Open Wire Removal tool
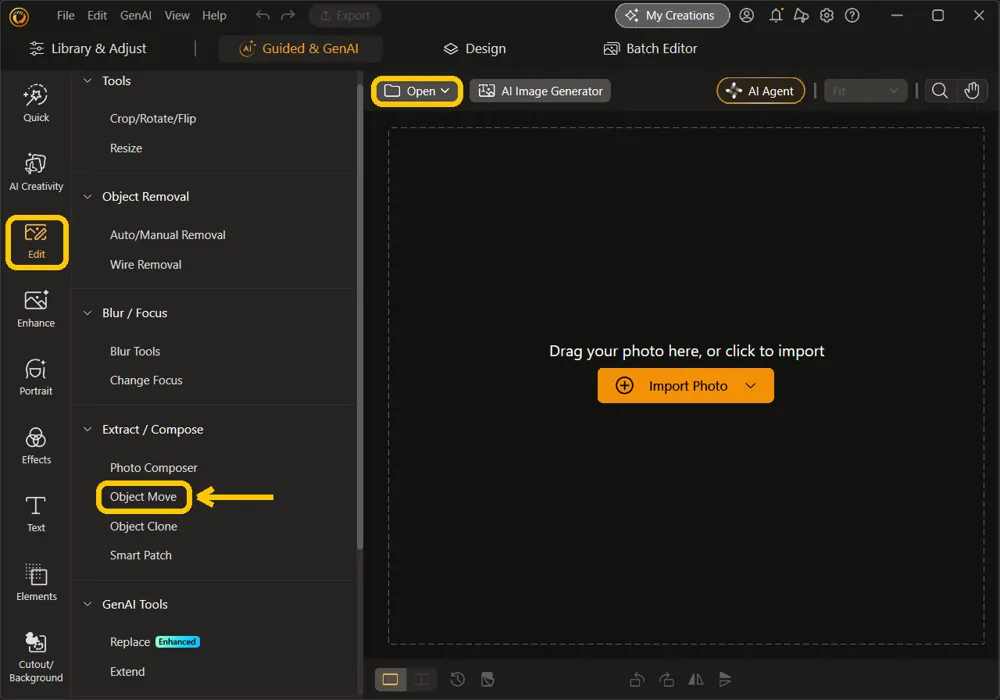 tap(145, 265)
